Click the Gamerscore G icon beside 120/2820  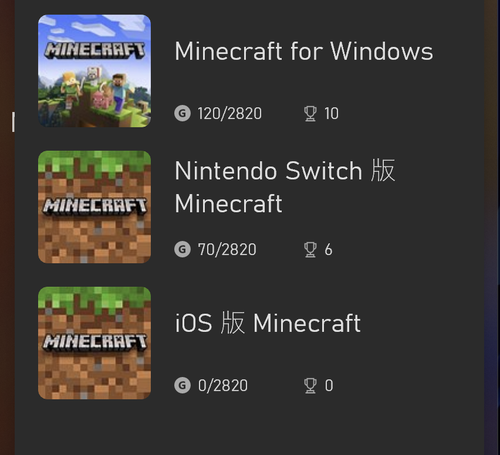(x=182, y=113)
